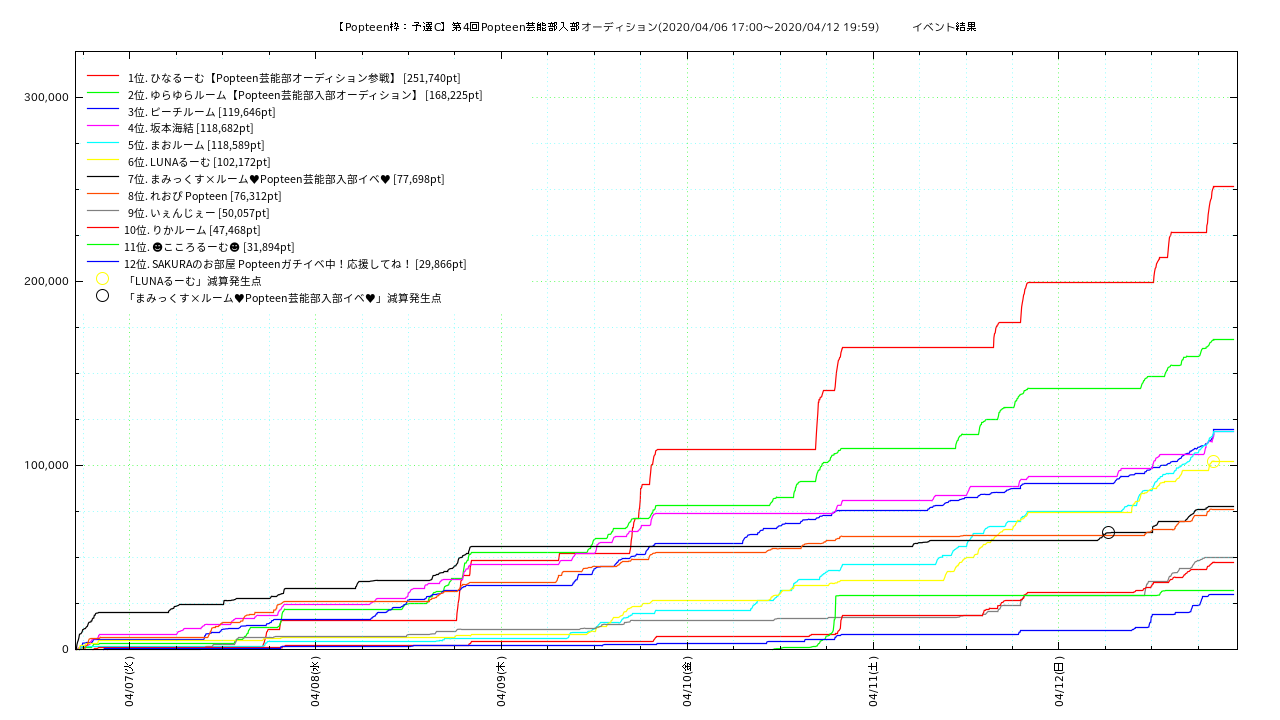Click the 「LUNAるーむ」減算発生点 legend text
The image size is (1280, 720).
pyautogui.click(x=194, y=281)
